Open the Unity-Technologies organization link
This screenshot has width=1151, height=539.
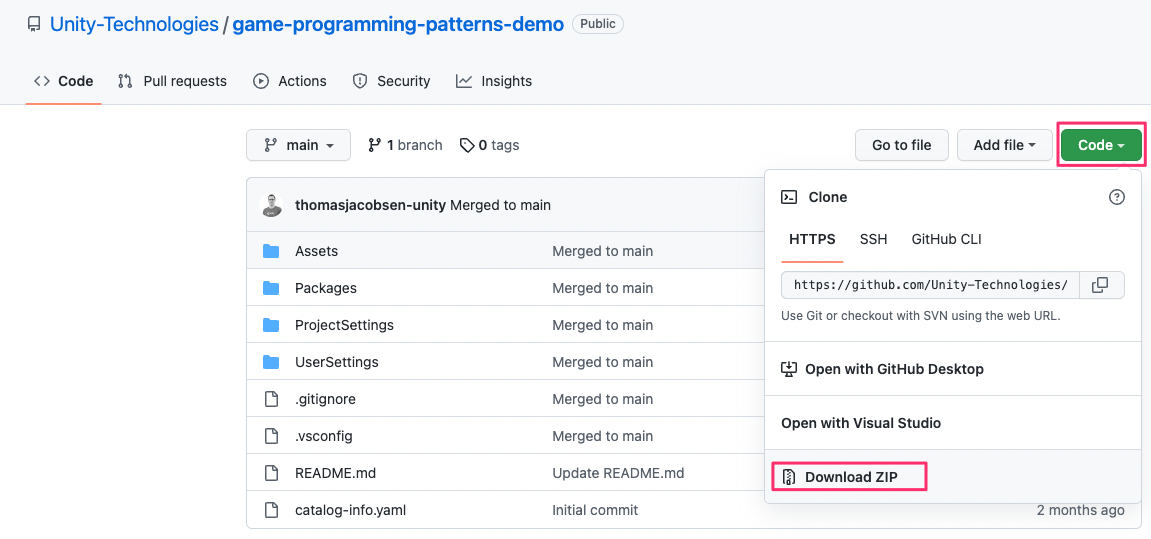point(134,24)
